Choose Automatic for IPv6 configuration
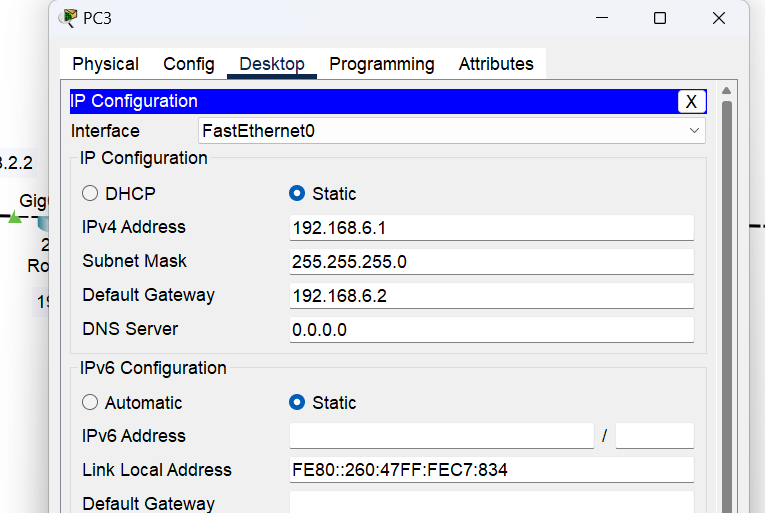This screenshot has width=765, height=513. pos(91,402)
